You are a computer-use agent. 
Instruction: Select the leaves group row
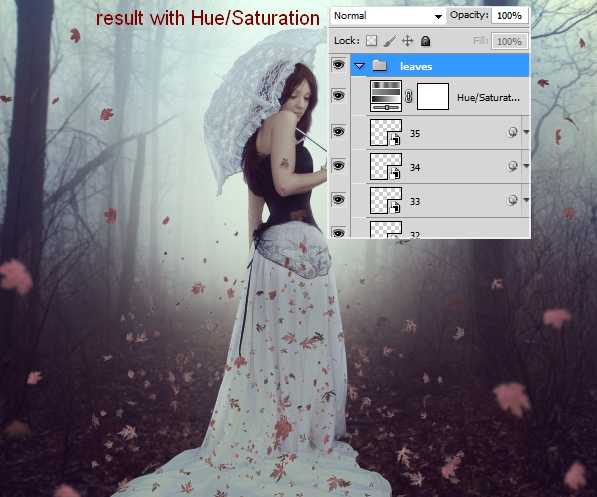[x=440, y=66]
